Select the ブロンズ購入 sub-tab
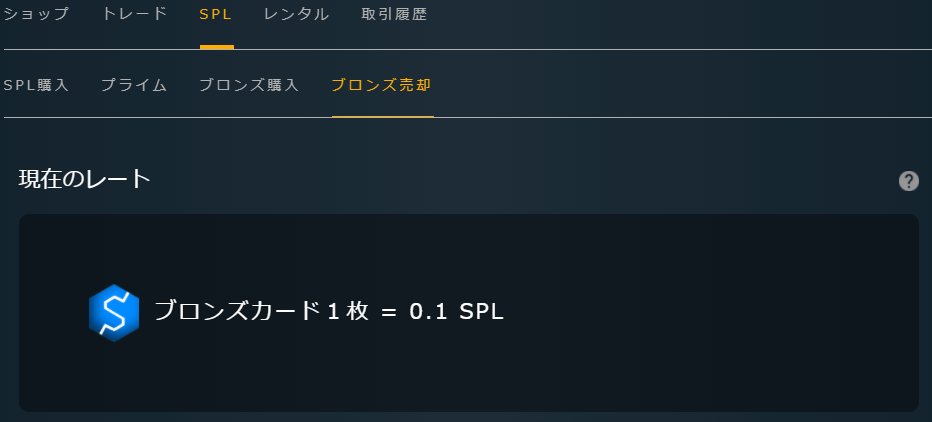 click(x=249, y=85)
